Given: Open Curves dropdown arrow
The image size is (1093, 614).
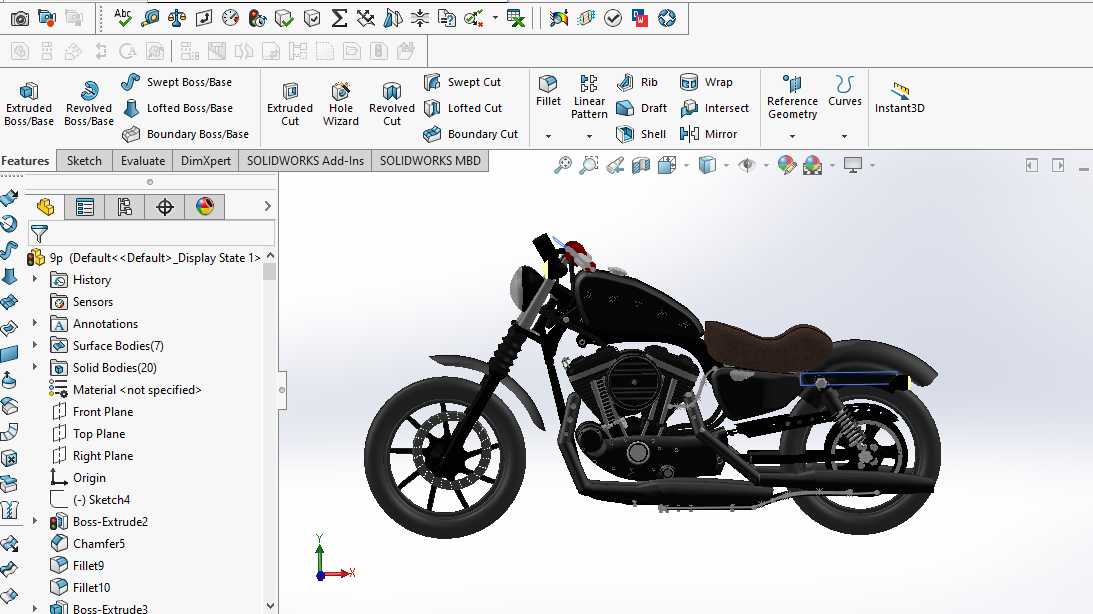Looking at the screenshot, I should (844, 136).
